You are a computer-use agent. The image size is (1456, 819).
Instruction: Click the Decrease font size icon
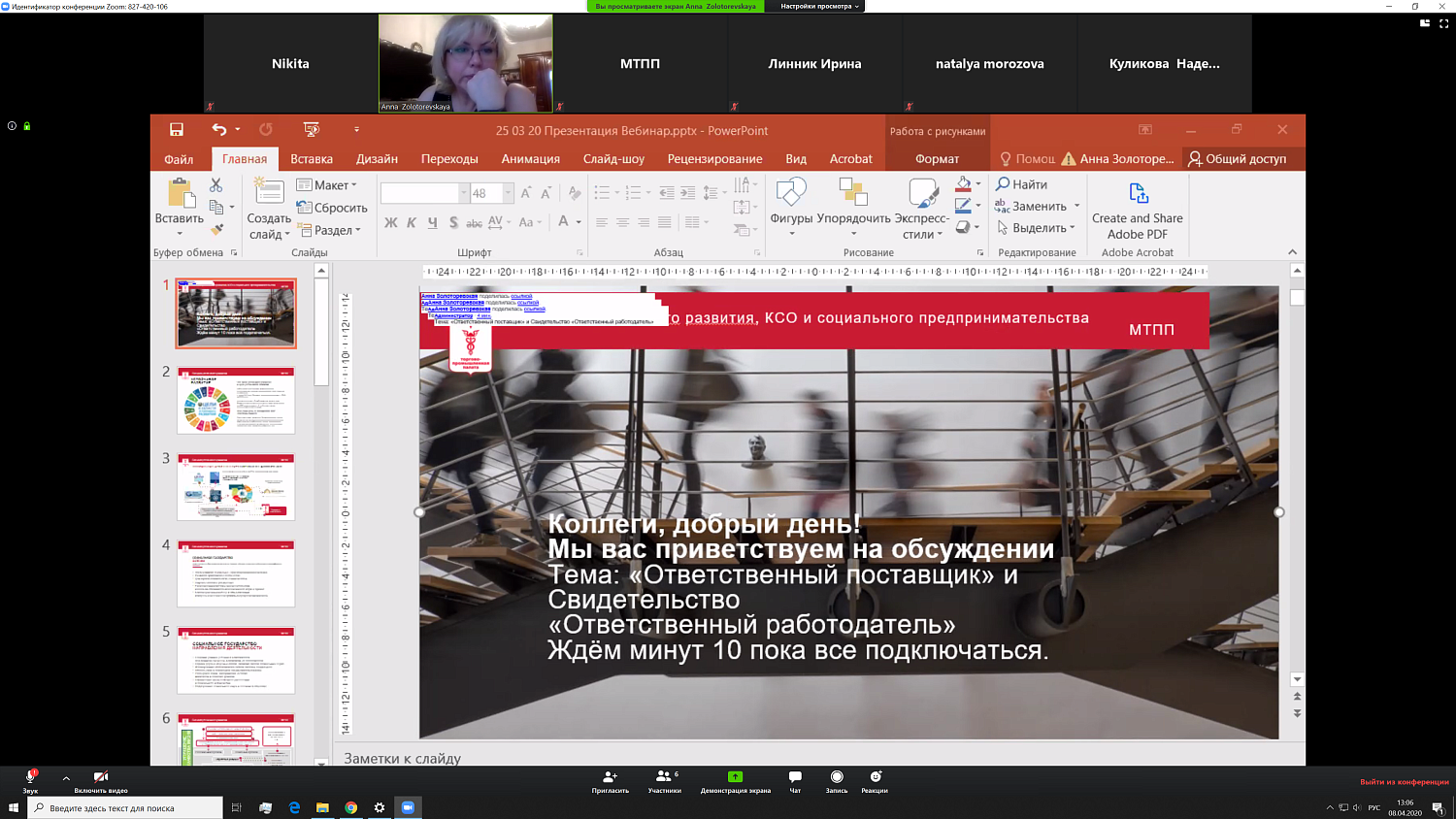(x=546, y=193)
